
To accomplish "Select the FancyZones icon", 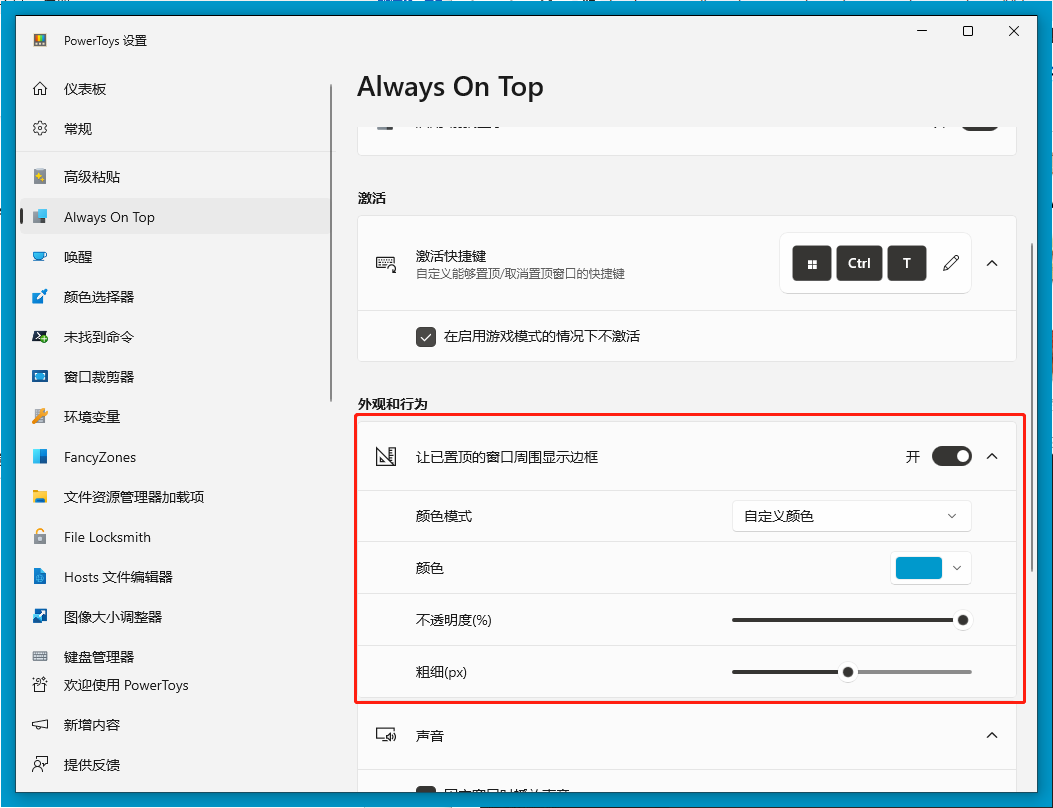I will [40, 457].
